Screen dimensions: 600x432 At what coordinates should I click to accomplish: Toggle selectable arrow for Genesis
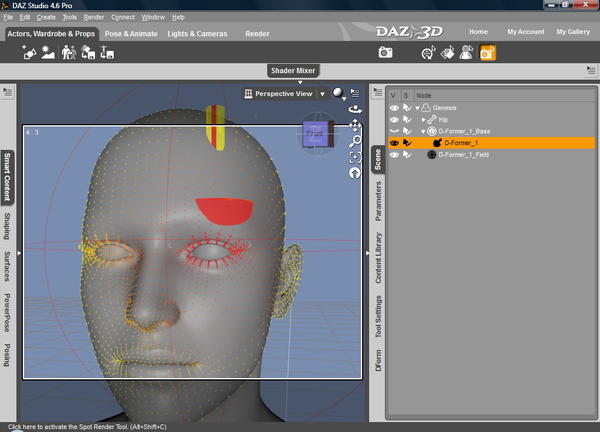(x=407, y=108)
